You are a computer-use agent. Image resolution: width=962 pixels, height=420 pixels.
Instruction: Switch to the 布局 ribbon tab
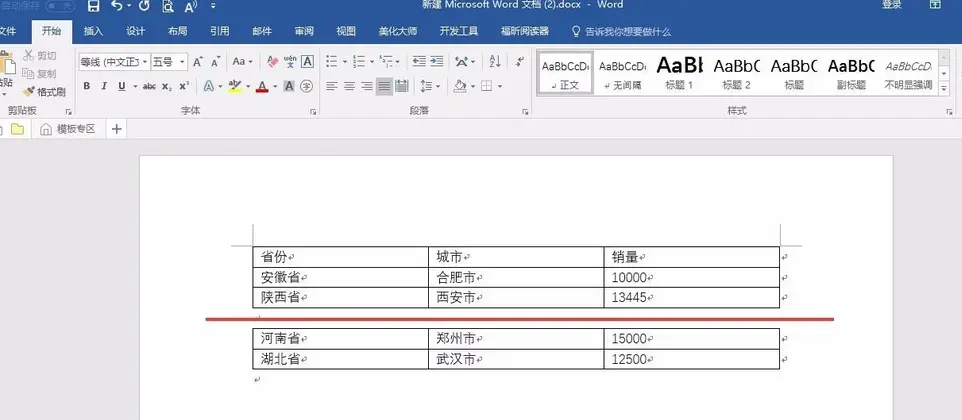177,31
